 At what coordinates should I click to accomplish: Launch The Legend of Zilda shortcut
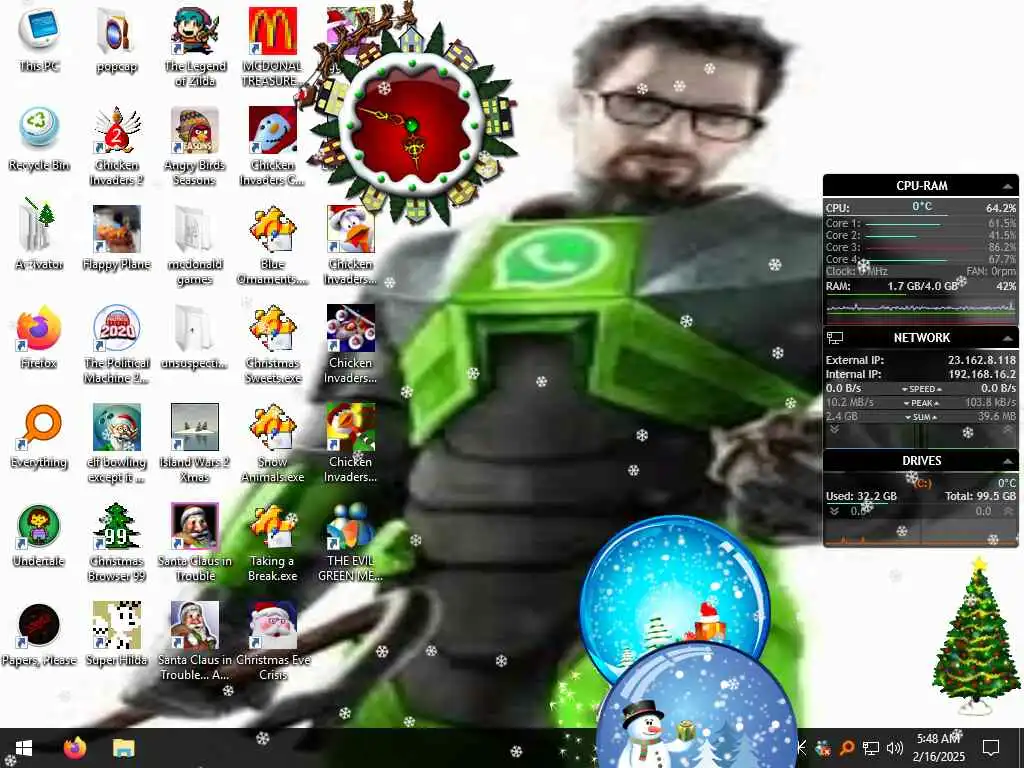tap(195, 46)
